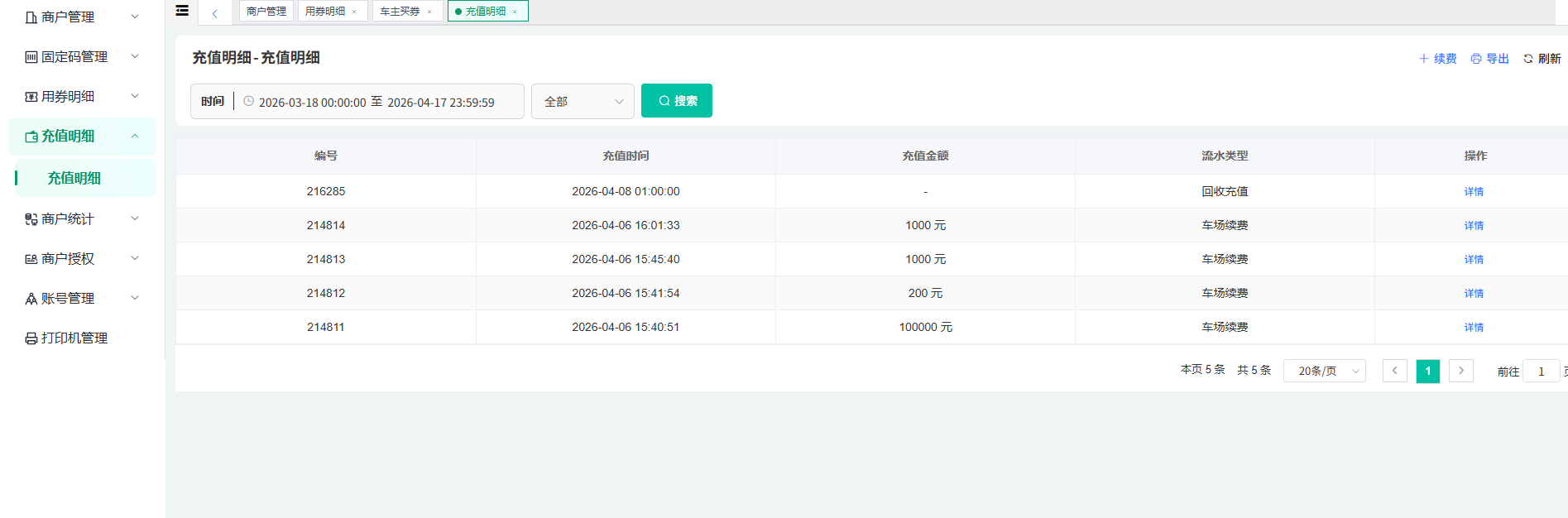Open the 20条/页 page size dropdown

pyautogui.click(x=1325, y=371)
